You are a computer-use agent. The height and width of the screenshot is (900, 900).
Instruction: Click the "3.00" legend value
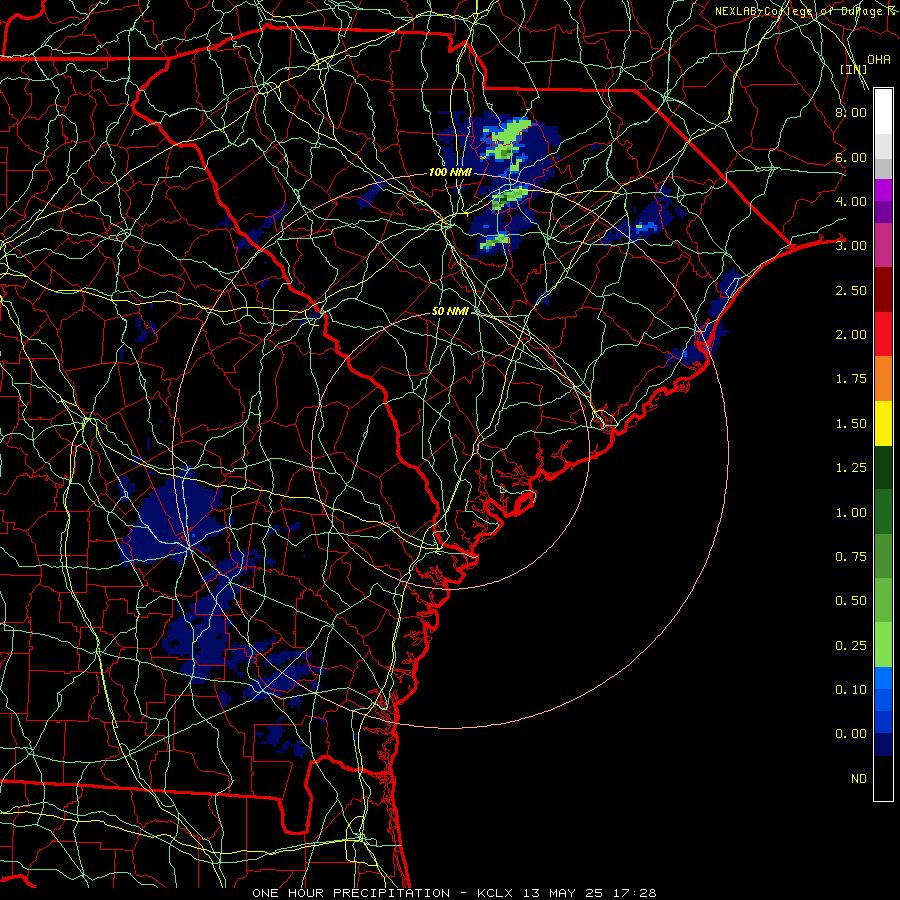tap(851, 246)
